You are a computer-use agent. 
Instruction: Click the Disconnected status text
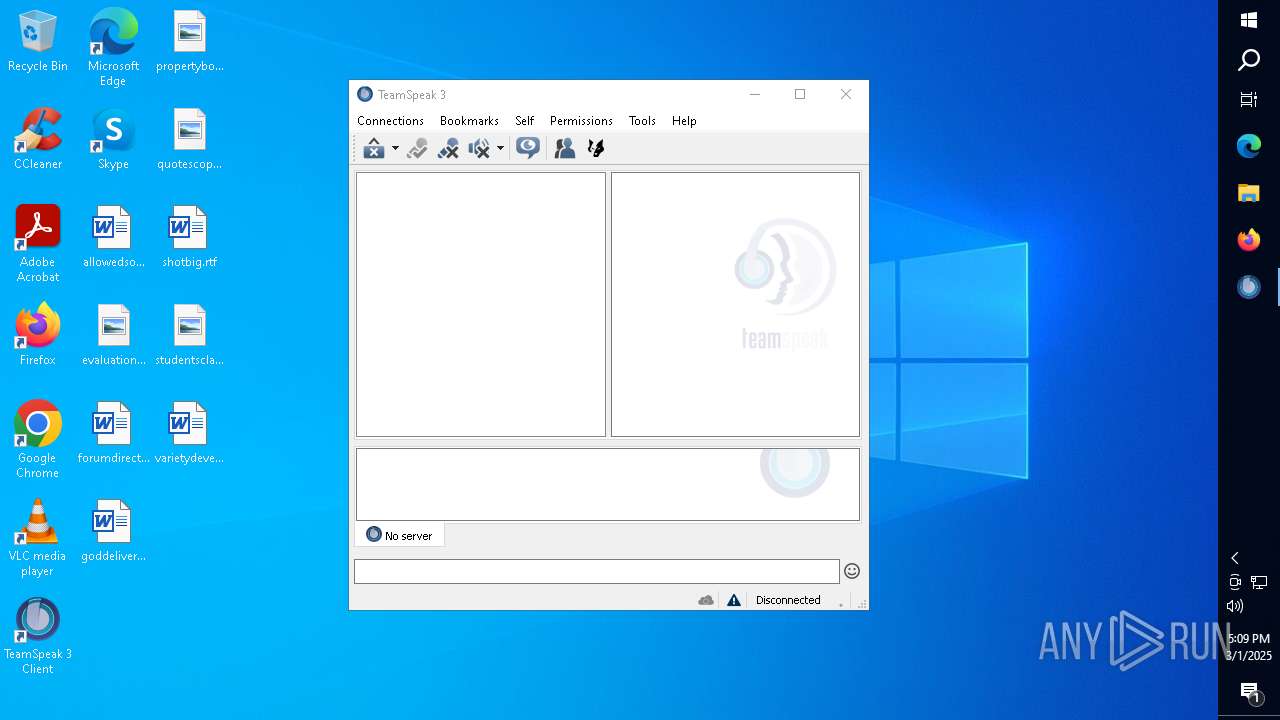pos(788,600)
